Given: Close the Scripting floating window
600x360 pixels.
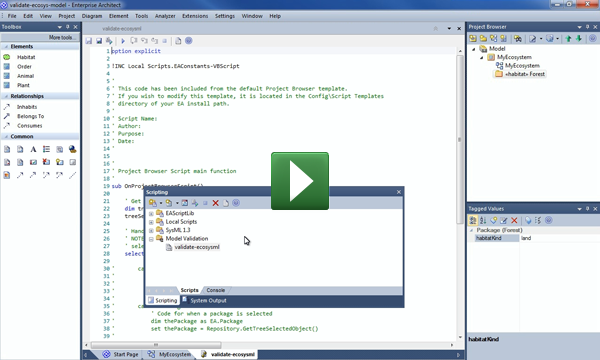Looking at the screenshot, I should click(399, 192).
